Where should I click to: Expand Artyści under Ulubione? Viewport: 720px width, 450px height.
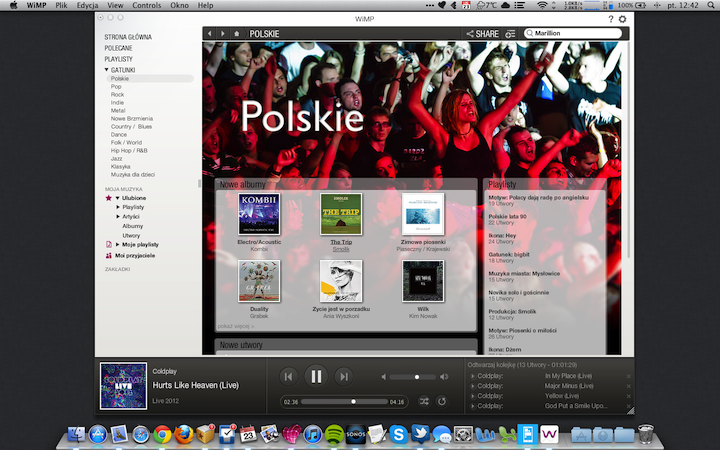pos(118,216)
